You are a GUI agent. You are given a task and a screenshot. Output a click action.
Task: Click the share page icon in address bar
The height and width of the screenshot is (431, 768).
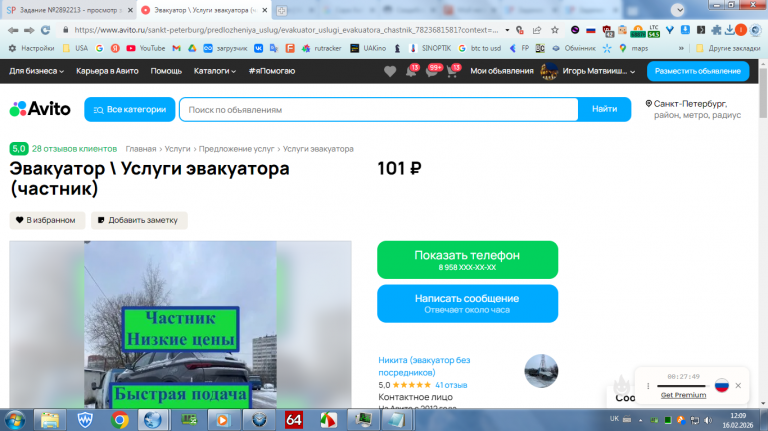point(537,30)
